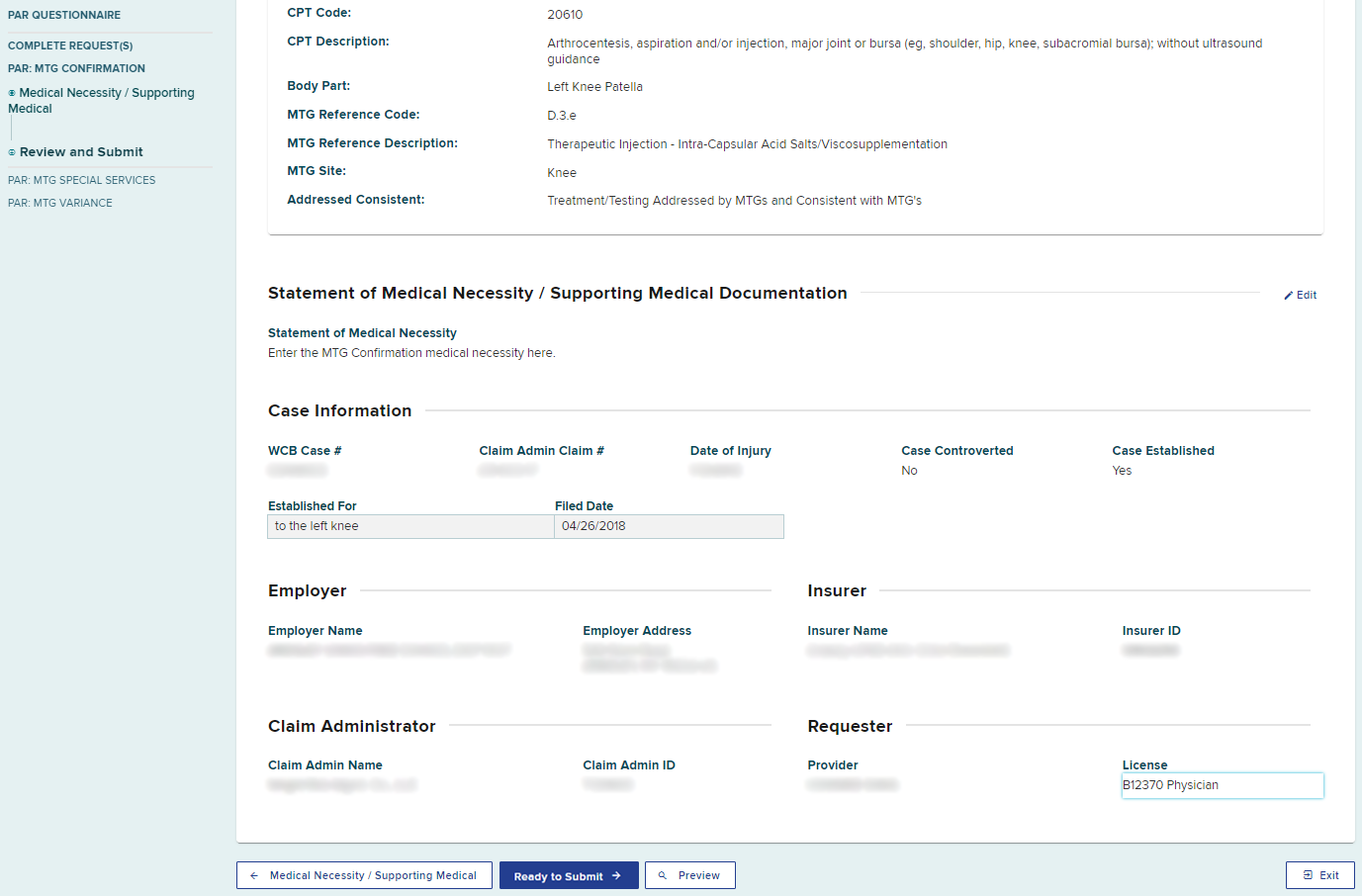Open PAR QUESTIONNAIRE in the sidebar
Viewport: 1362px width, 896px height.
click(64, 15)
